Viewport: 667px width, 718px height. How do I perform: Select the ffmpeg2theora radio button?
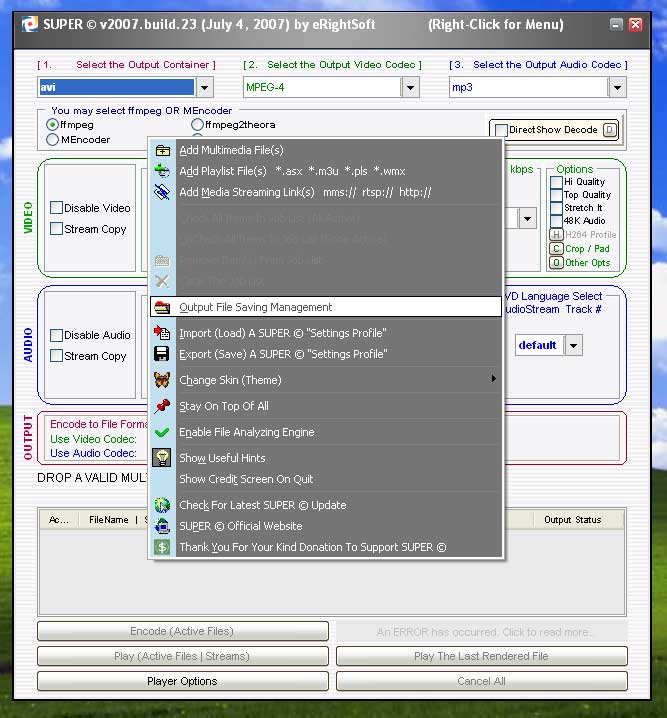click(x=197, y=125)
